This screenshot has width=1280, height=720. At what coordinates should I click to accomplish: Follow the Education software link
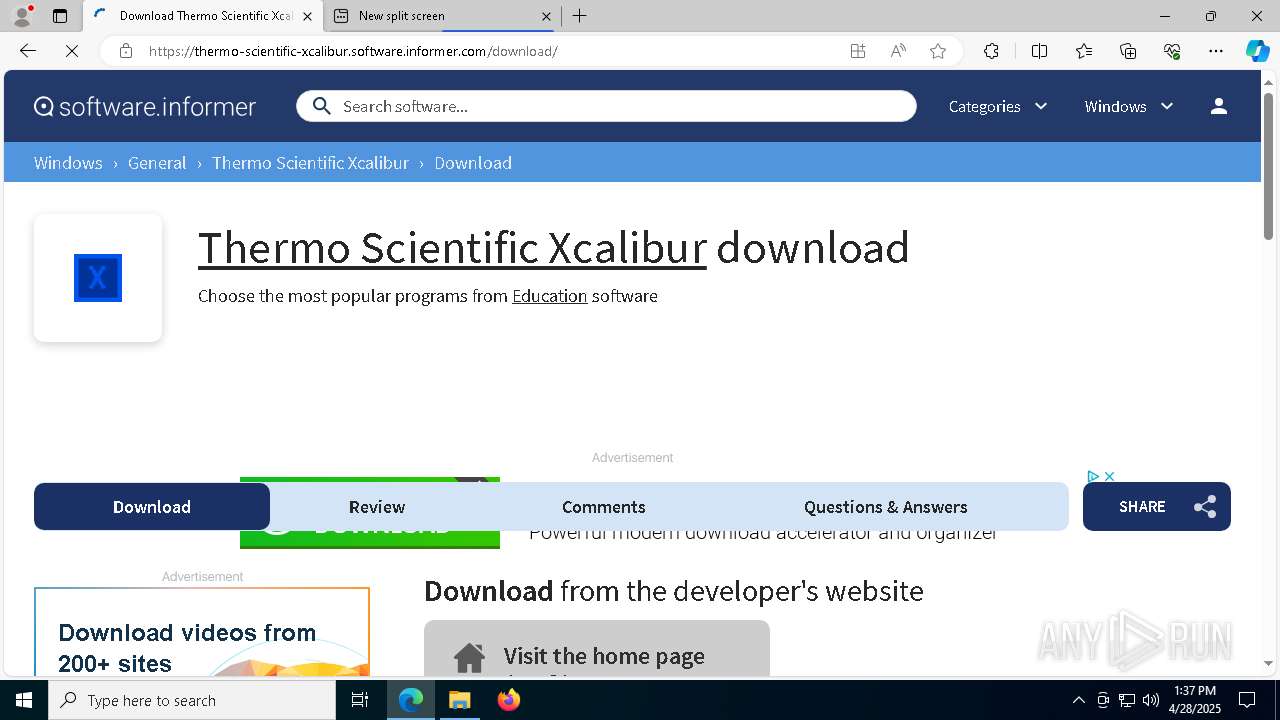point(550,296)
